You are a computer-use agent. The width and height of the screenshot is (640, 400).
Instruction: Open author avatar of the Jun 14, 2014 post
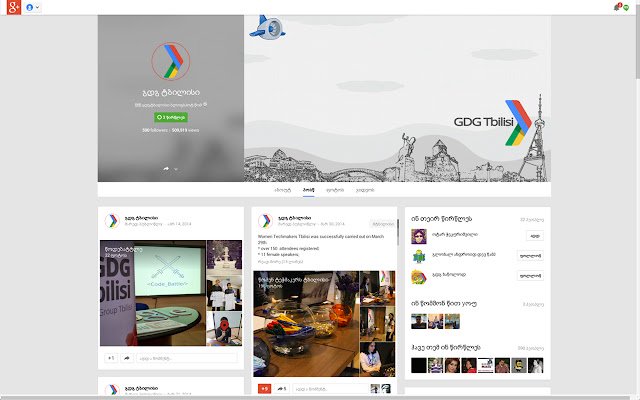(x=112, y=221)
